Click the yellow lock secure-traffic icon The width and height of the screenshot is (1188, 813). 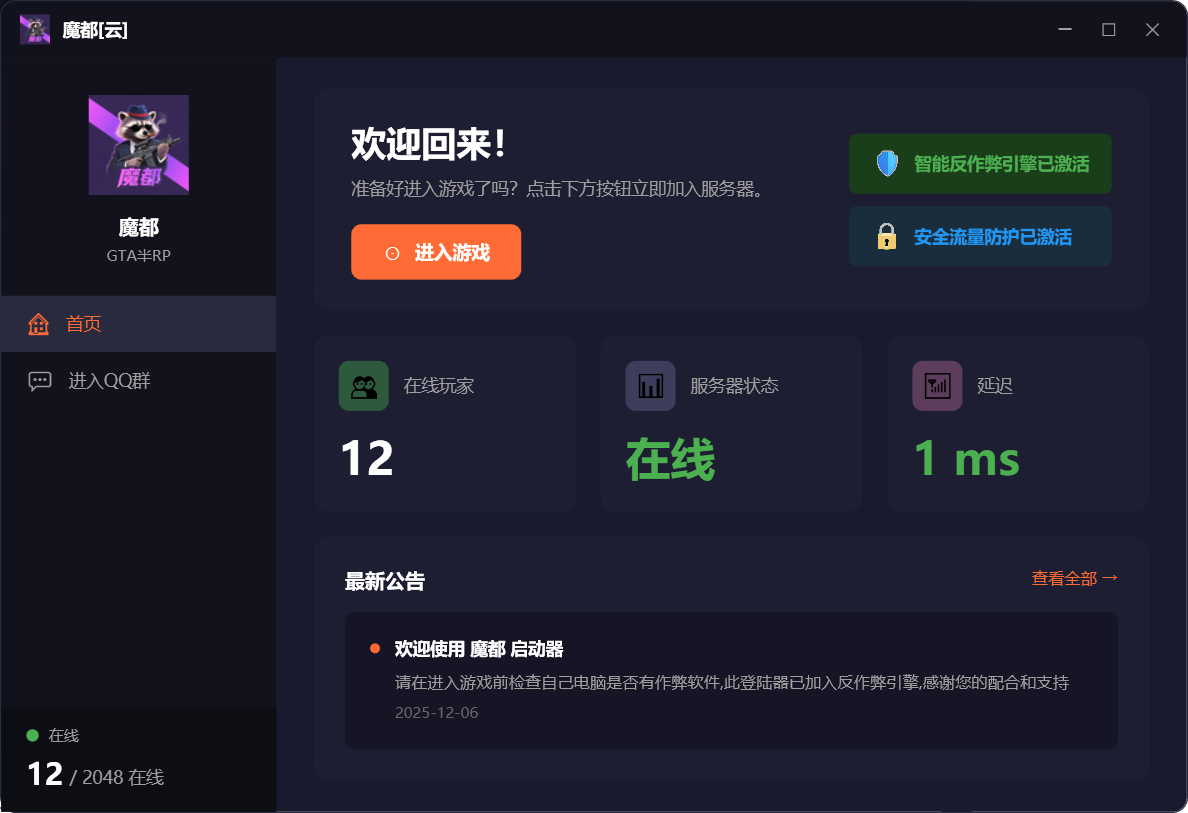(x=885, y=236)
